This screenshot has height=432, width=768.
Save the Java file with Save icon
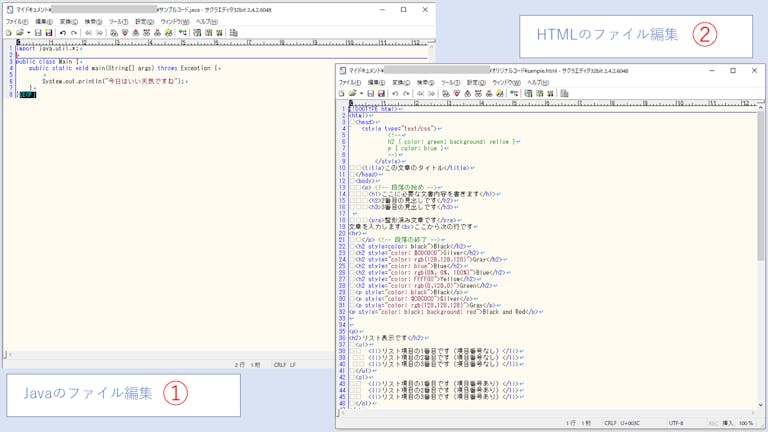(x=38, y=33)
